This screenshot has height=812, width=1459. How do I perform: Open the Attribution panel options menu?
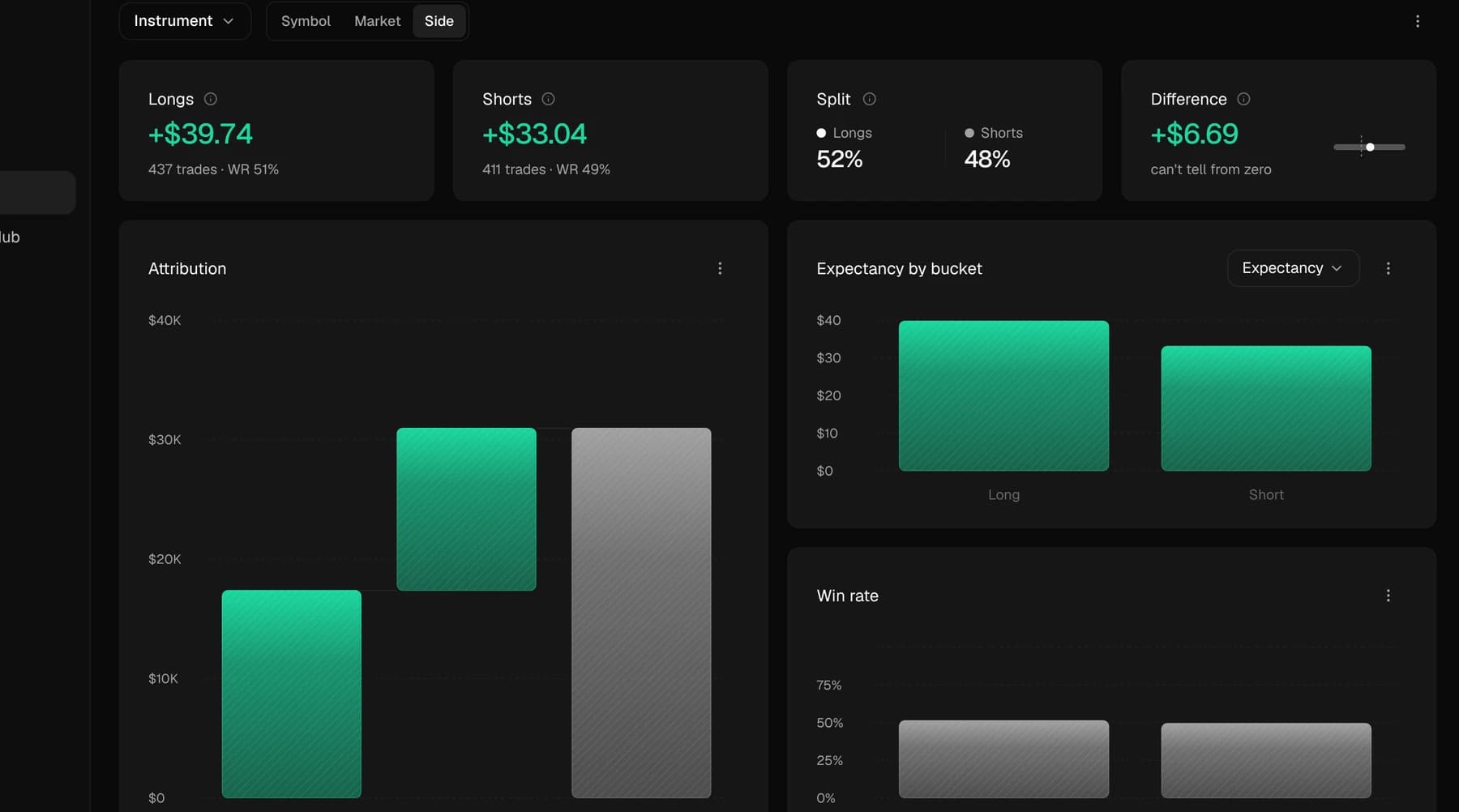[x=720, y=268]
